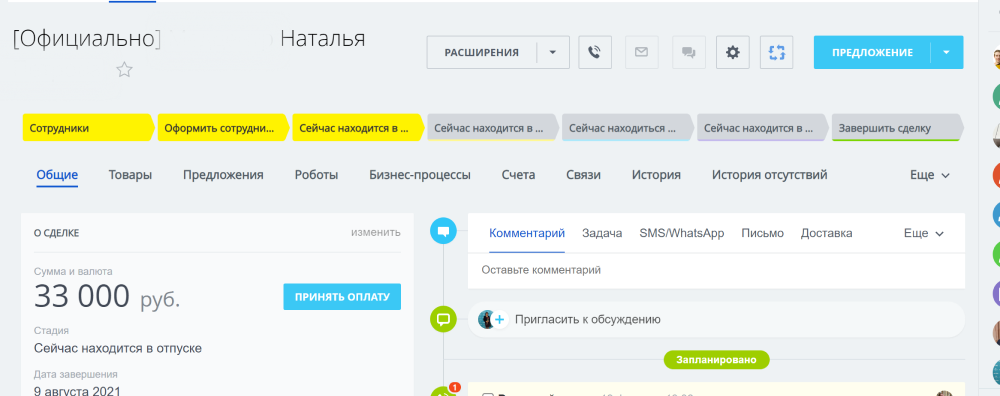Open the История tab
The image size is (1000, 396).
click(x=656, y=175)
